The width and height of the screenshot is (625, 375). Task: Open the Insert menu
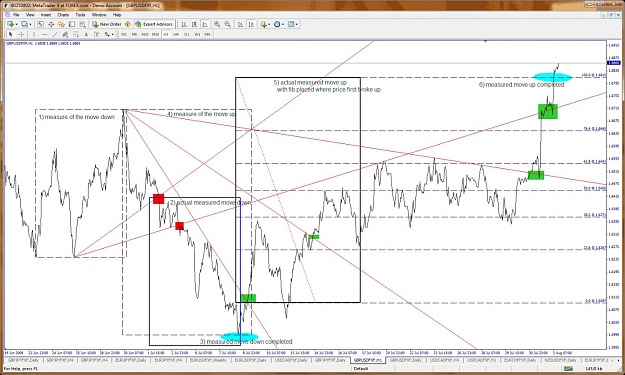point(46,15)
